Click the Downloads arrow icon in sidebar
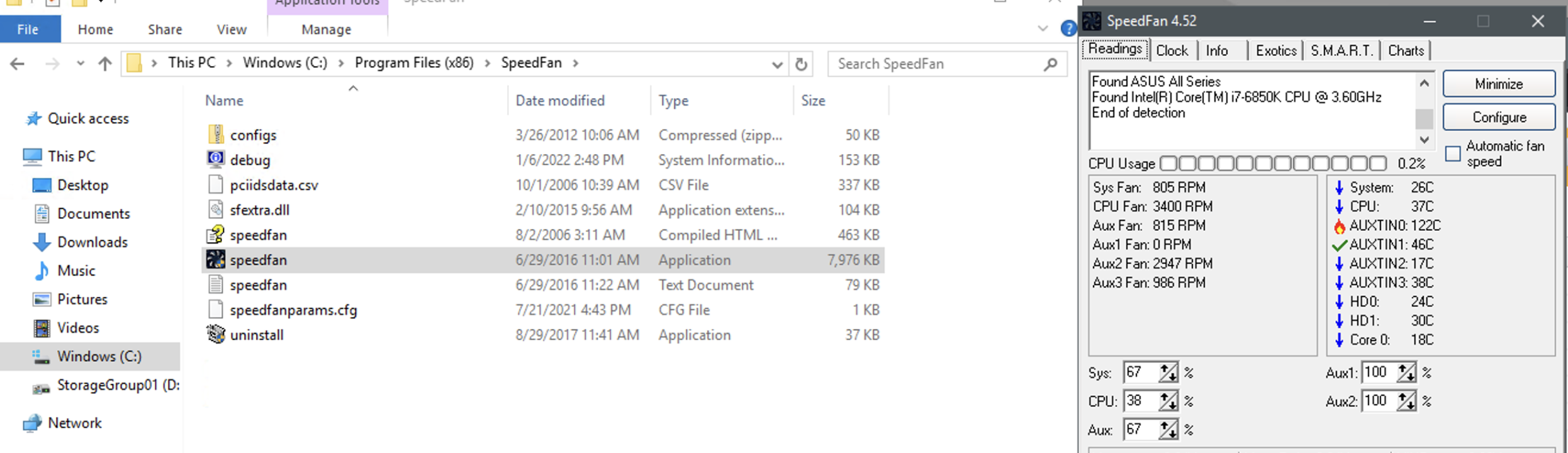Screen dimensions: 1568x453 point(42,242)
